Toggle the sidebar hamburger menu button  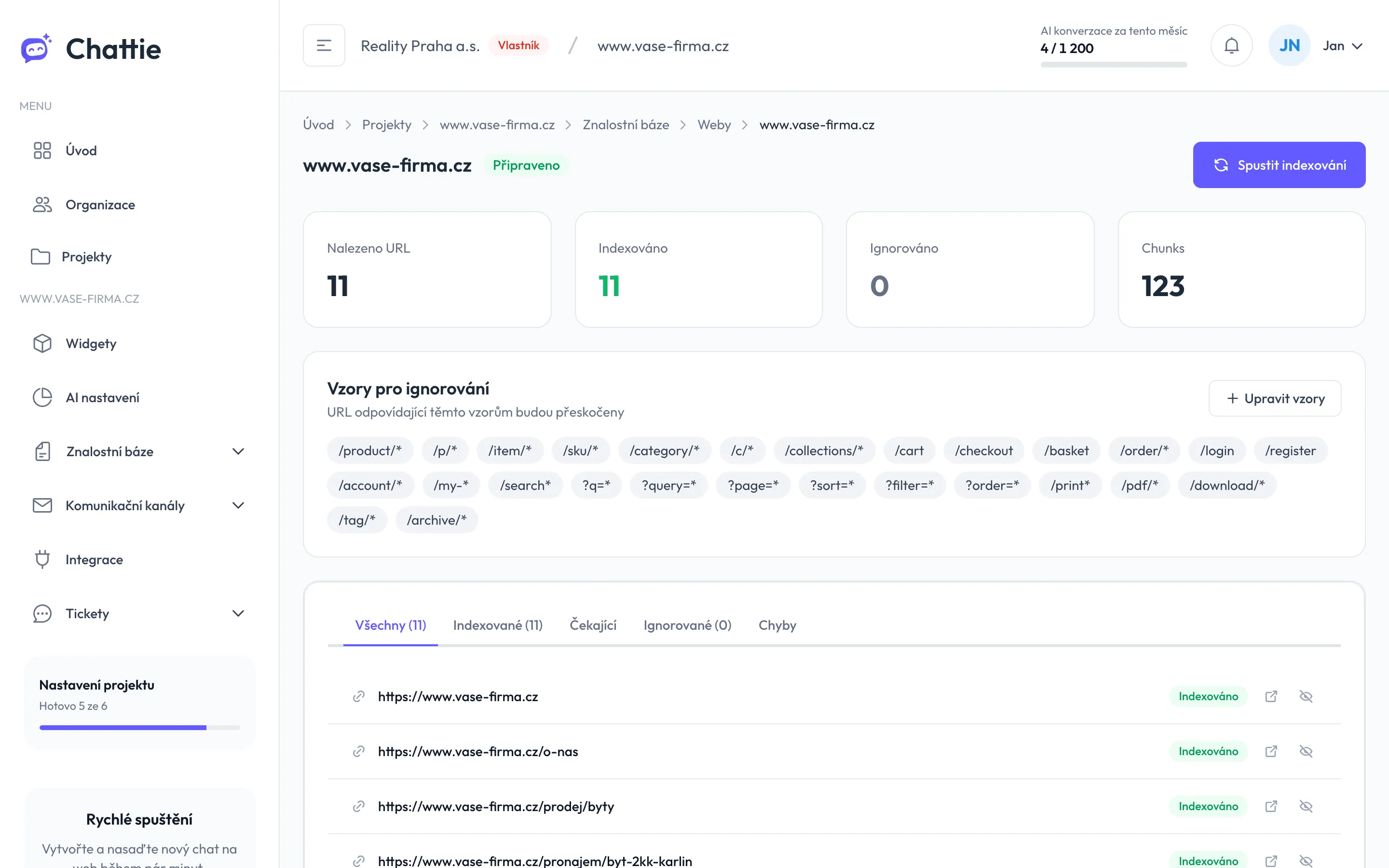[x=324, y=45]
